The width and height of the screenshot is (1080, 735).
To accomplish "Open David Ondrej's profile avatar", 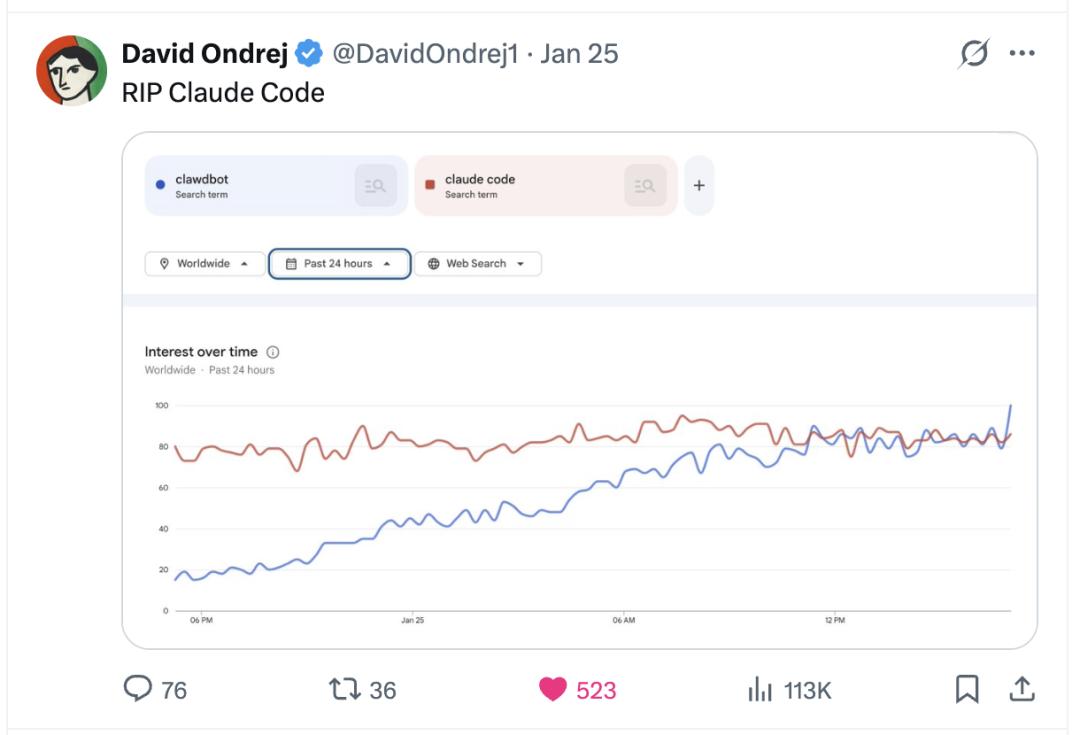I will [x=72, y=71].
